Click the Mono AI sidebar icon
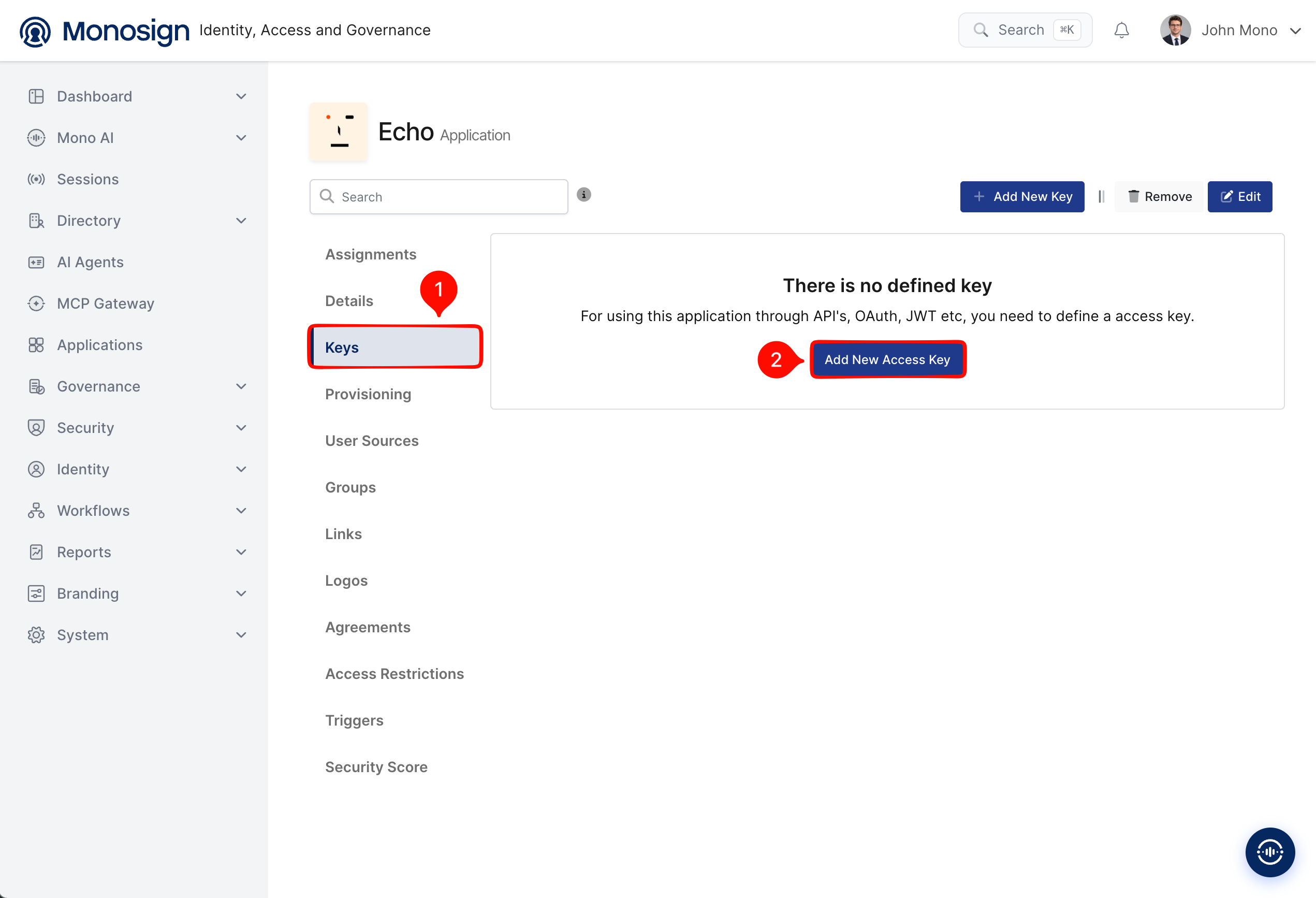This screenshot has width=1316, height=898. tap(36, 138)
